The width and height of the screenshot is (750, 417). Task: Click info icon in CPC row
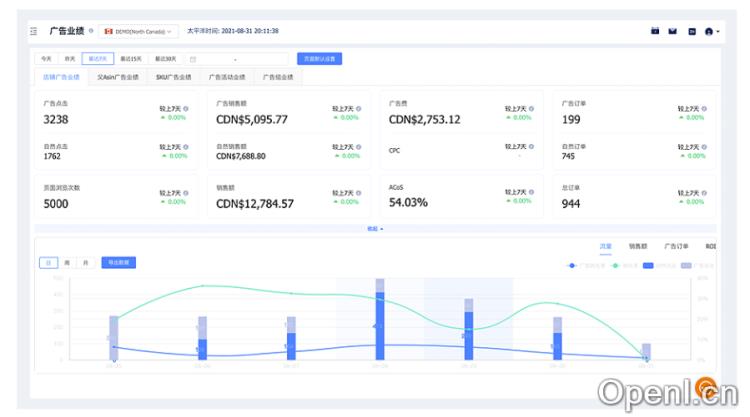tap(531, 147)
